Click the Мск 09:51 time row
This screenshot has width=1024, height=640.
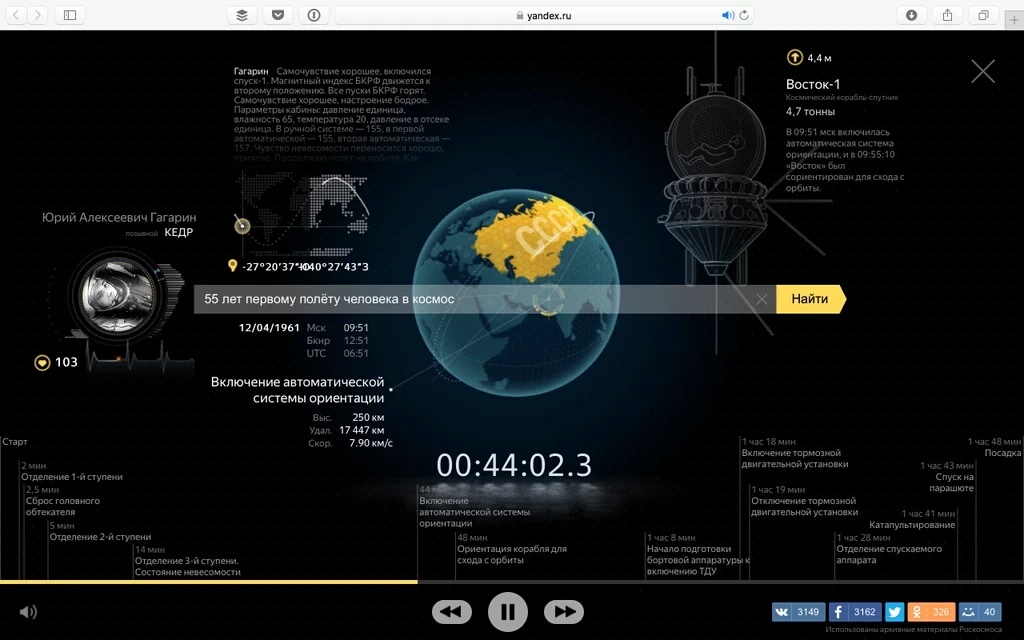[x=338, y=328]
